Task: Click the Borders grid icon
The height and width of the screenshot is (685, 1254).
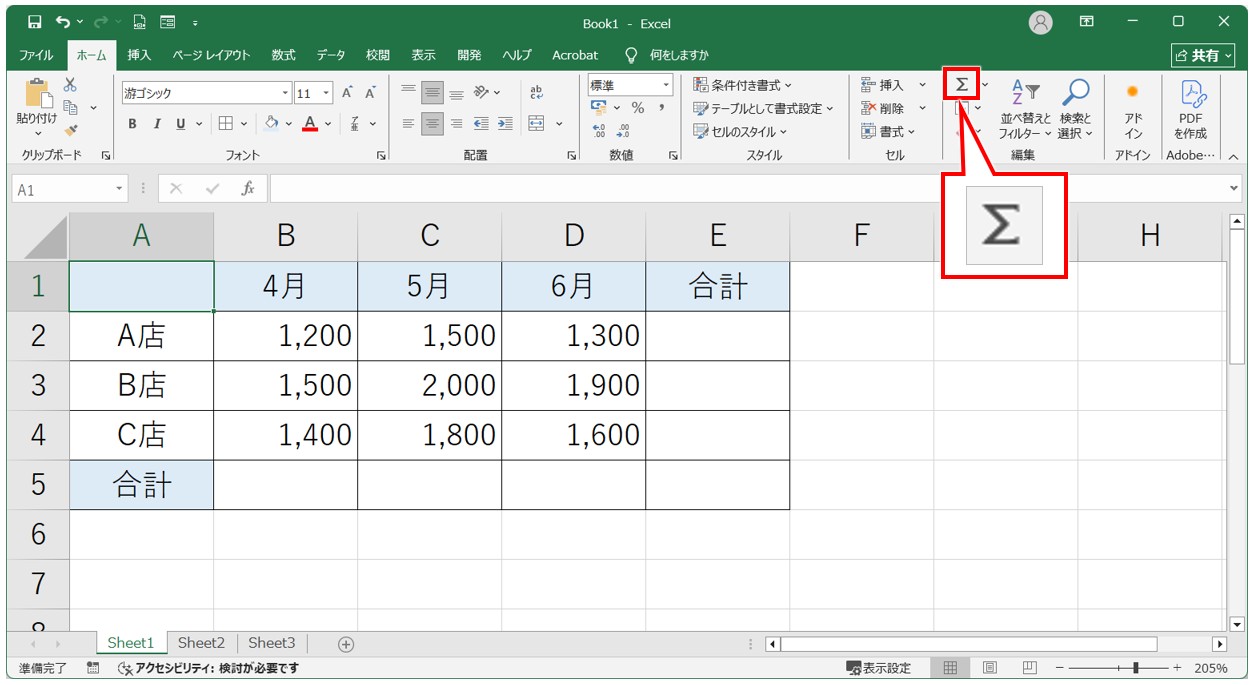Action: [225, 123]
